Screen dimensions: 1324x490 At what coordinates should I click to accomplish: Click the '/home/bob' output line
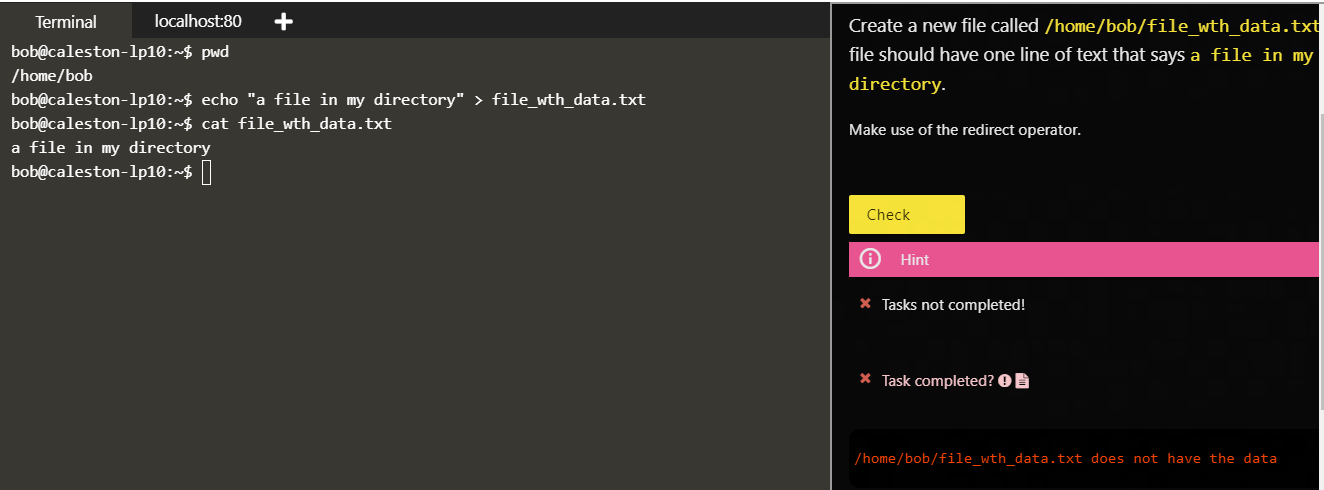[x=52, y=75]
